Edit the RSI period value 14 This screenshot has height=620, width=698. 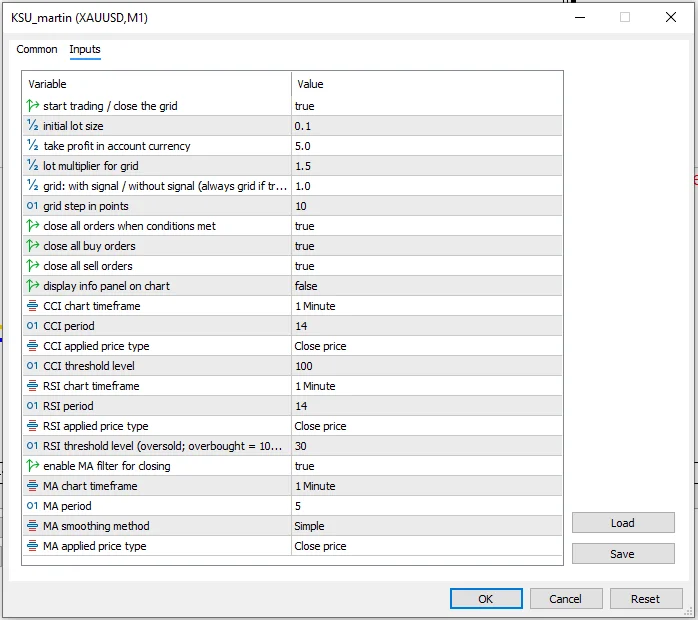(426, 406)
